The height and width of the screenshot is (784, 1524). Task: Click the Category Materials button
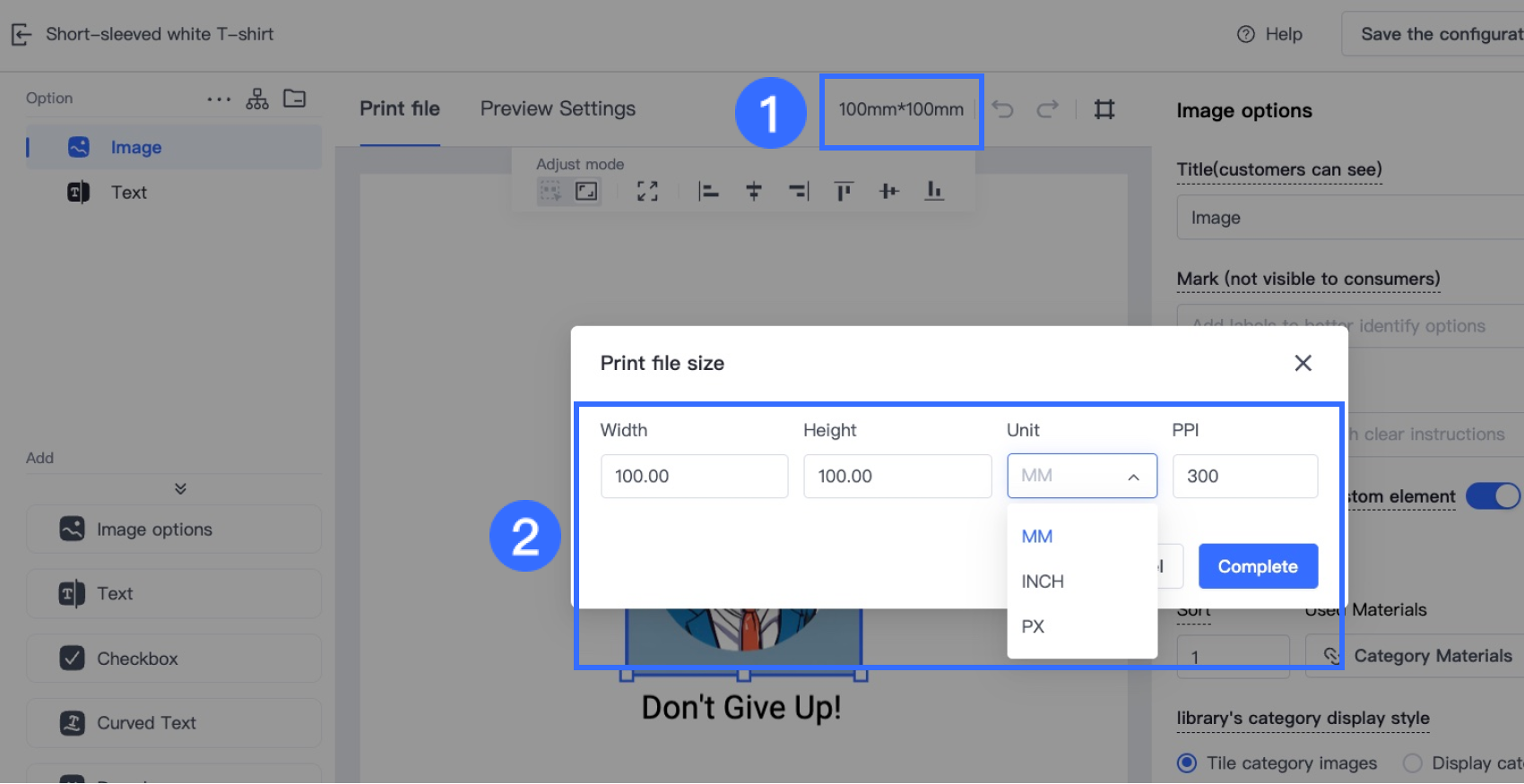tap(1416, 656)
